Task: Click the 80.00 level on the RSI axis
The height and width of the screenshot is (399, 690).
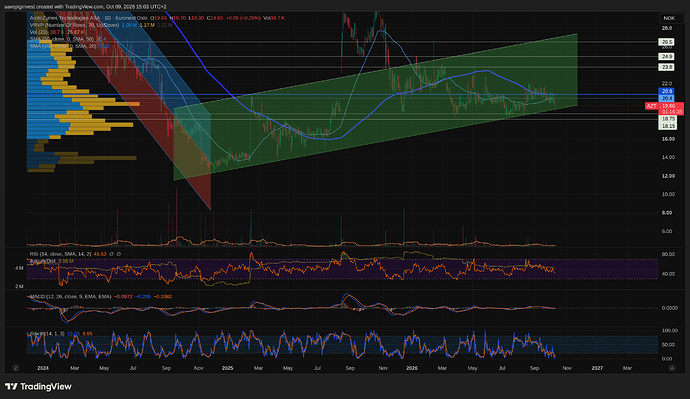Action: [668, 254]
